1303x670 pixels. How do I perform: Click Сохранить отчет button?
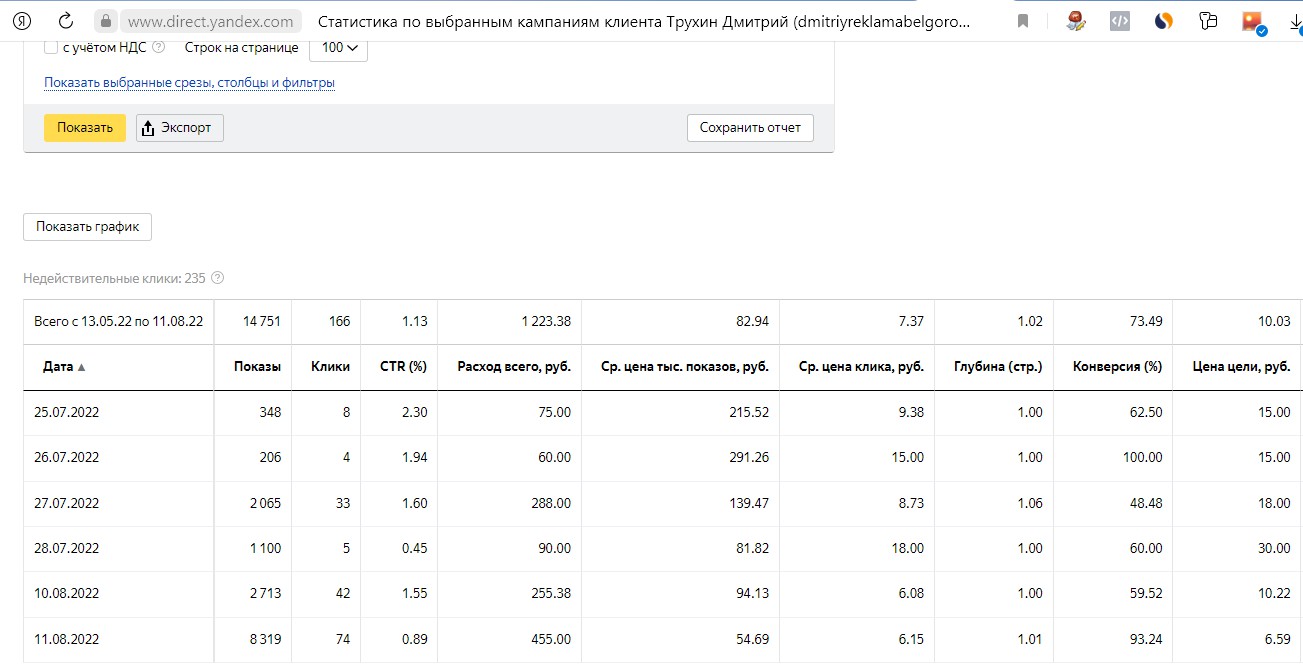tap(750, 128)
